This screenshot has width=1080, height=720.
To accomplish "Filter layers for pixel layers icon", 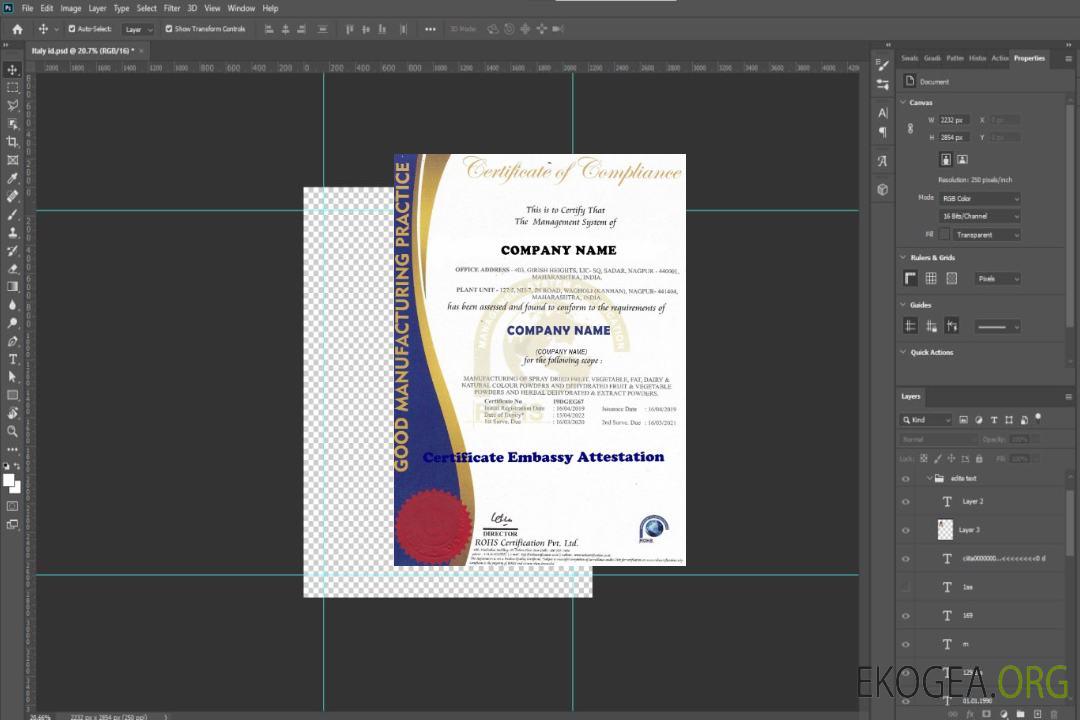I will [x=963, y=420].
